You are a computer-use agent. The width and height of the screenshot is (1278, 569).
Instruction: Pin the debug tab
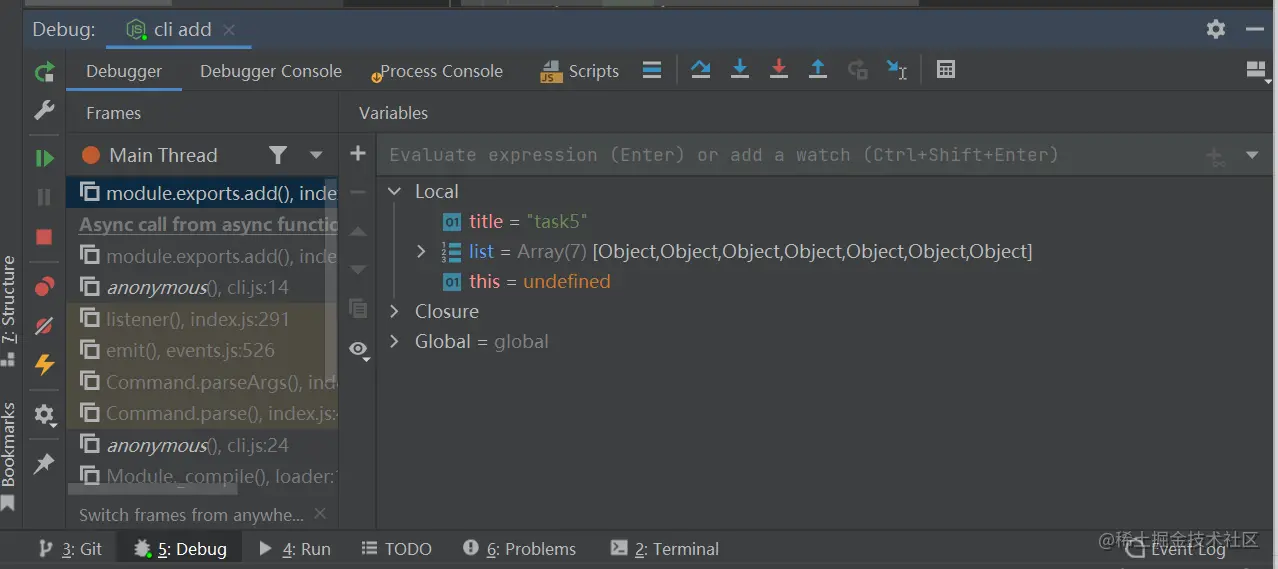tap(44, 463)
